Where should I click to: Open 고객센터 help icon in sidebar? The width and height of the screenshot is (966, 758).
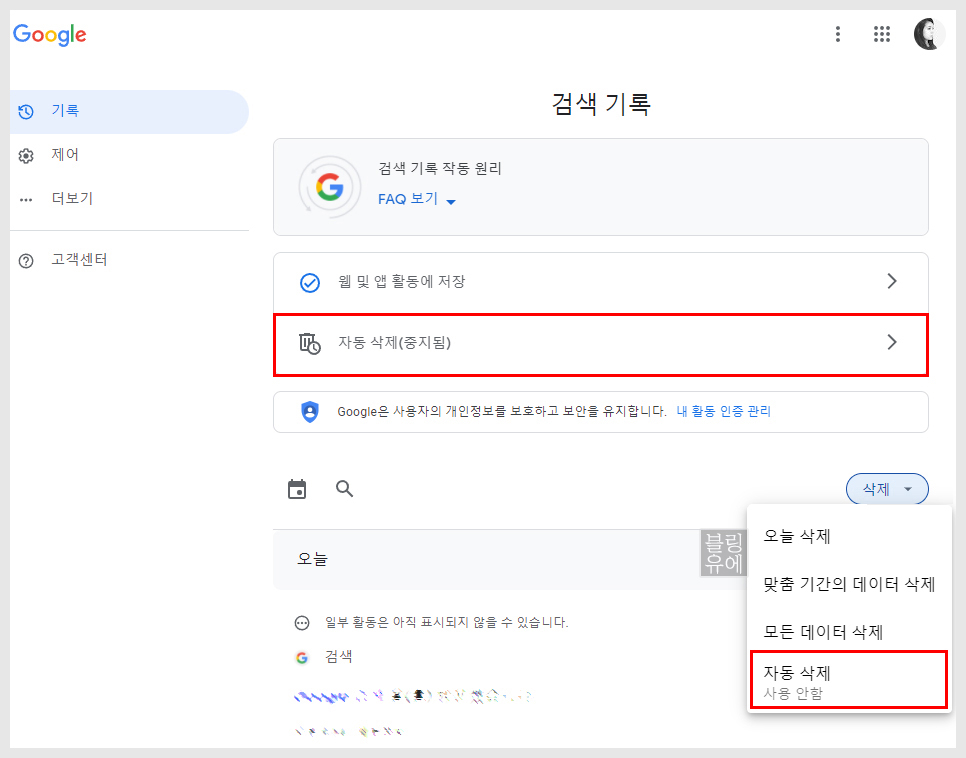pos(27,259)
